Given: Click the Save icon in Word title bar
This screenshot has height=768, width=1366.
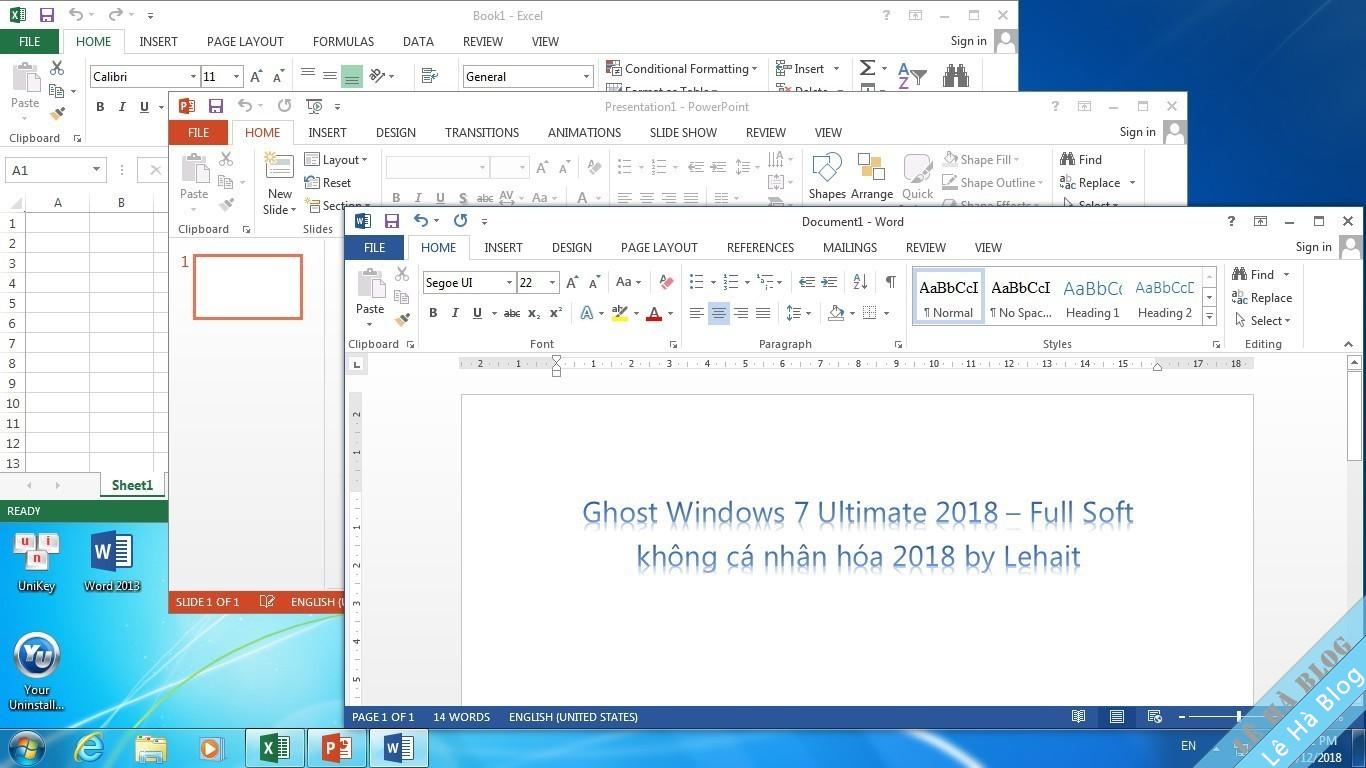Looking at the screenshot, I should click(x=392, y=221).
